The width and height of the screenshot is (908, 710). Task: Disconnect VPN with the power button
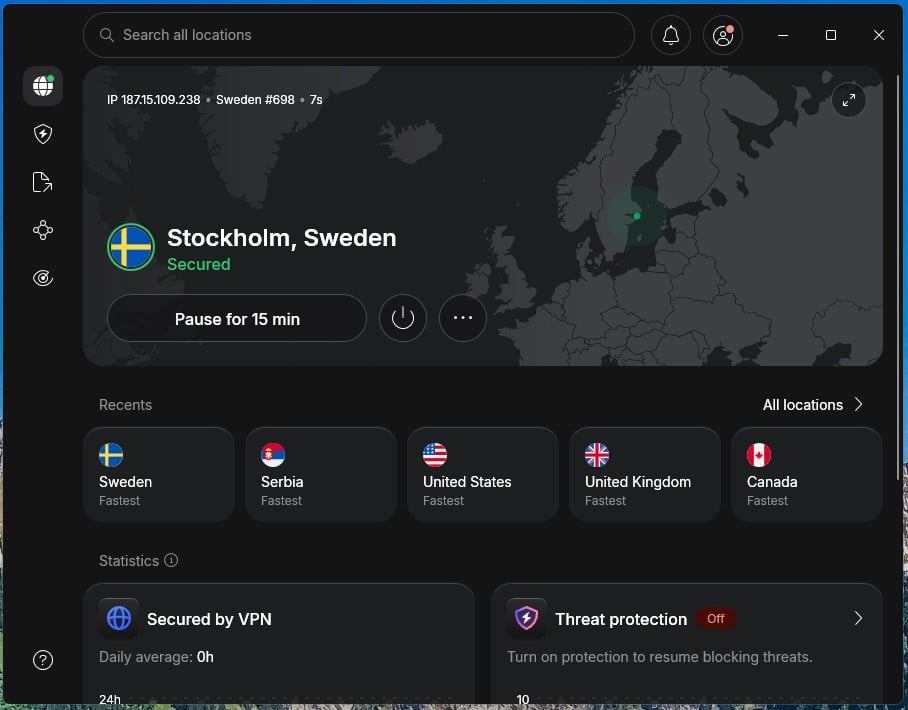tap(402, 318)
